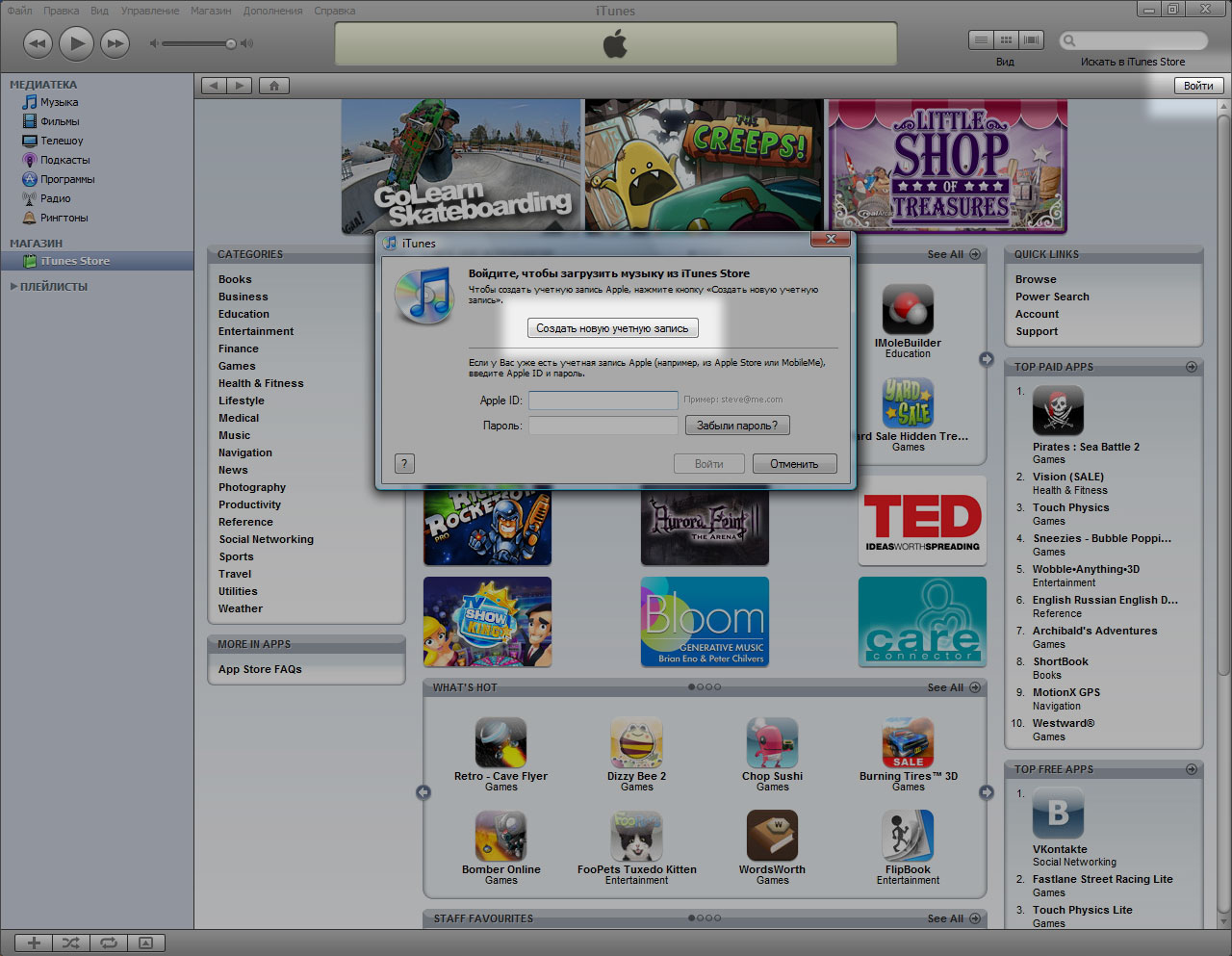
Task: Click the dialog help question mark button
Action: pyautogui.click(x=404, y=463)
